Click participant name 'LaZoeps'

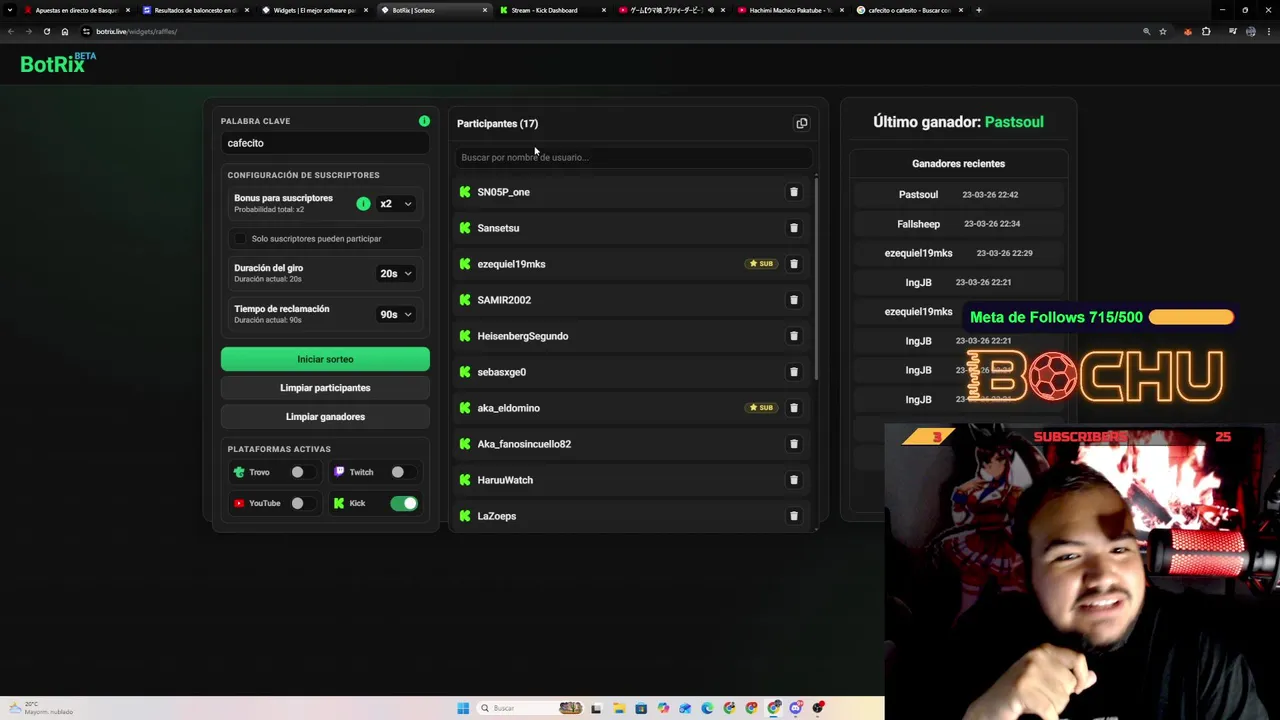point(496,516)
